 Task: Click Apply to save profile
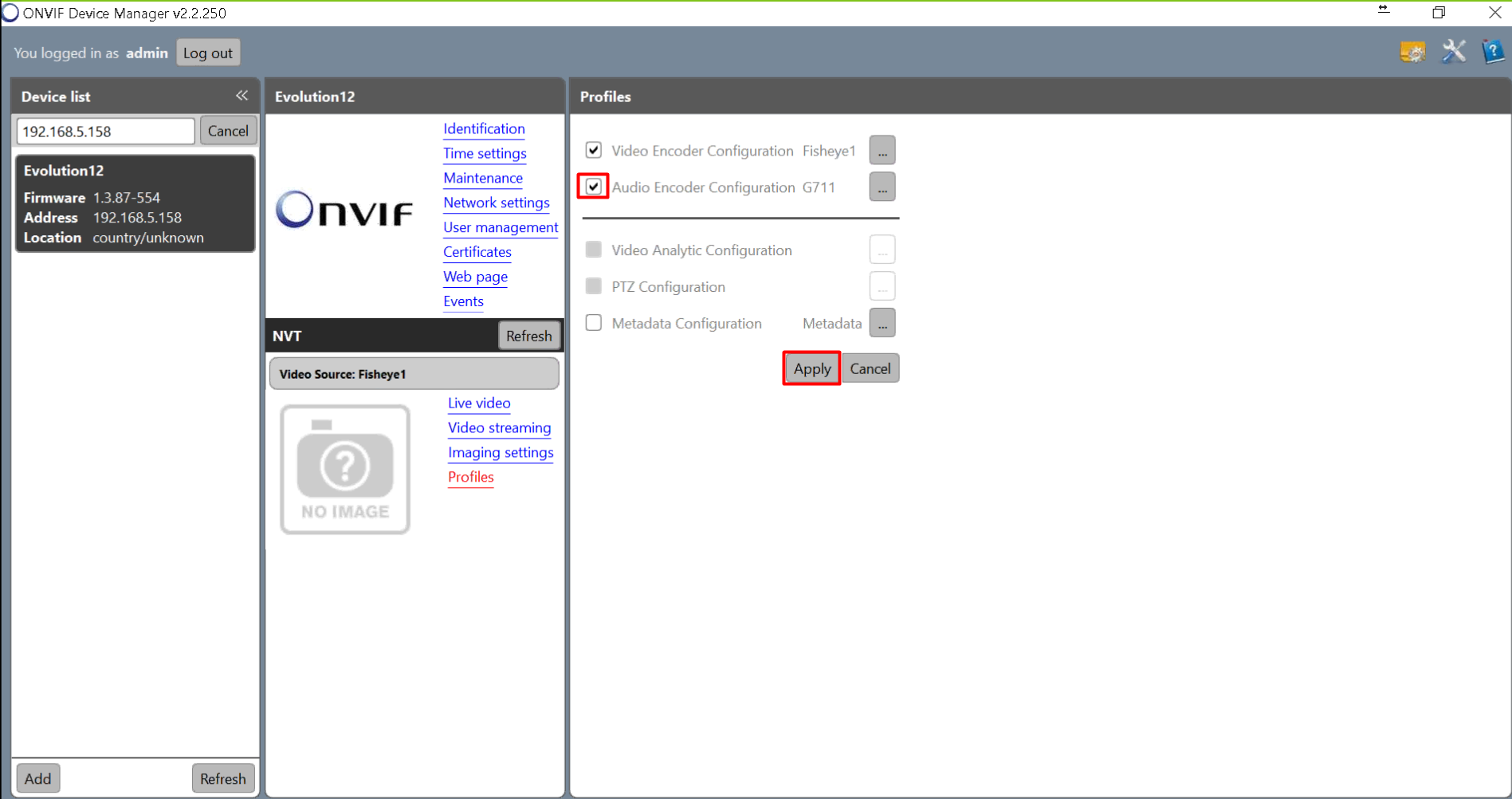pyautogui.click(x=811, y=368)
